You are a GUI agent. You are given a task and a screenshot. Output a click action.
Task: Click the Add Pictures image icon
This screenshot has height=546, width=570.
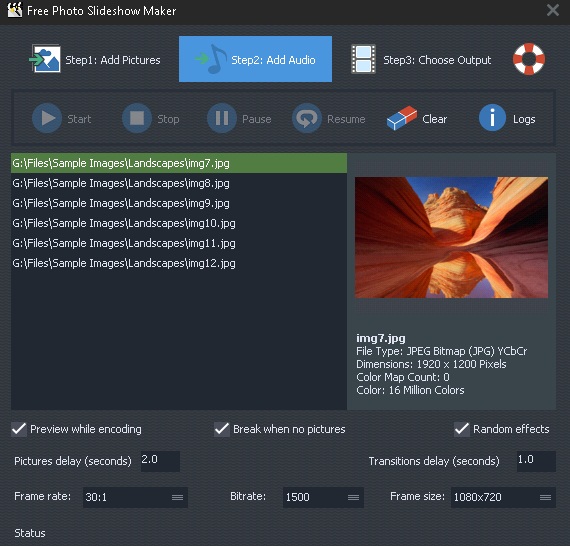[45, 59]
